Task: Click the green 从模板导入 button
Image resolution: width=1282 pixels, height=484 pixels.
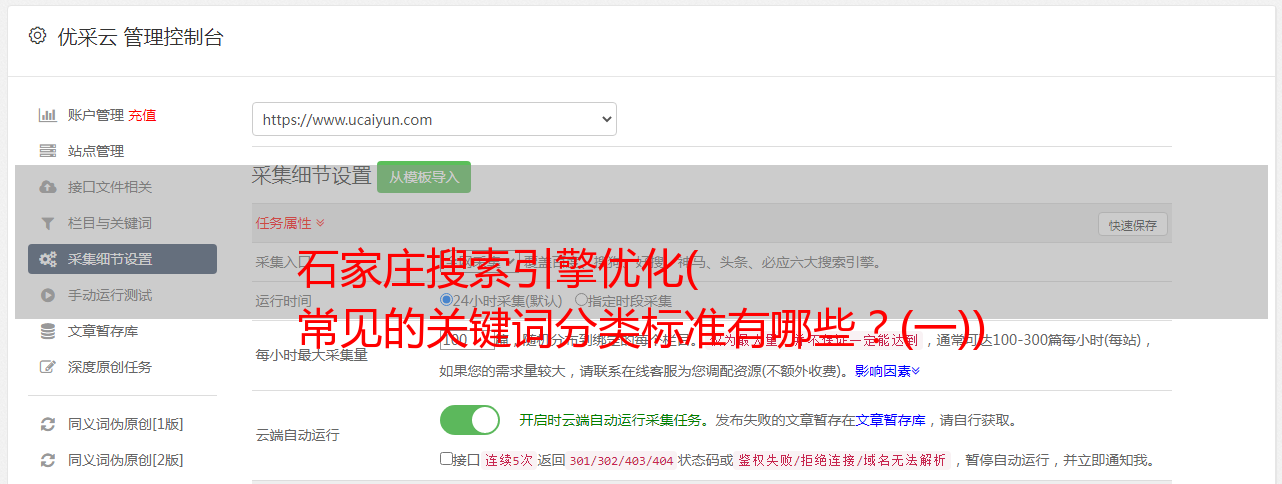Action: [424, 177]
